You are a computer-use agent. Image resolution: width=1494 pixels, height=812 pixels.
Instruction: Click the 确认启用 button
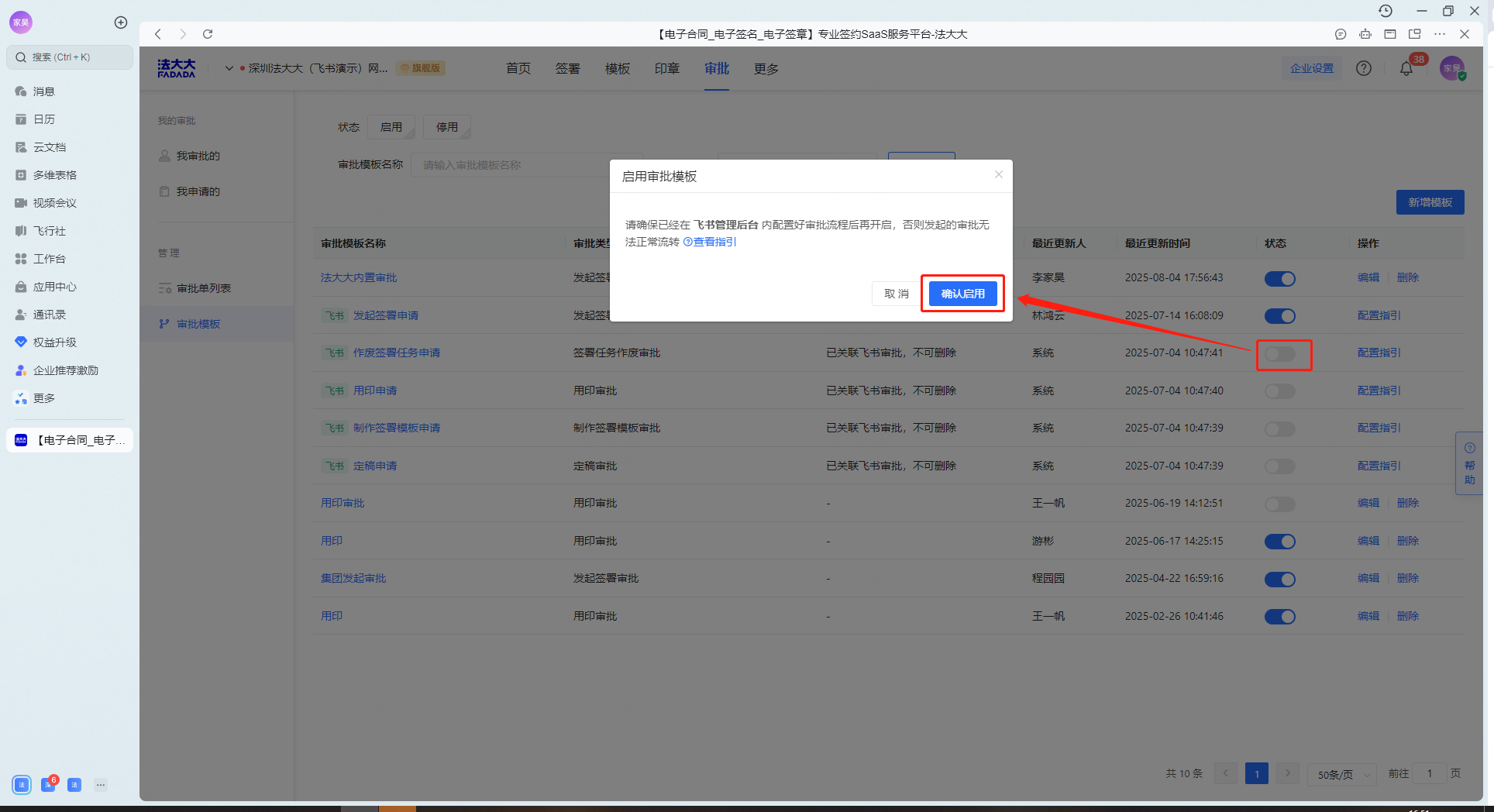pyautogui.click(x=963, y=294)
